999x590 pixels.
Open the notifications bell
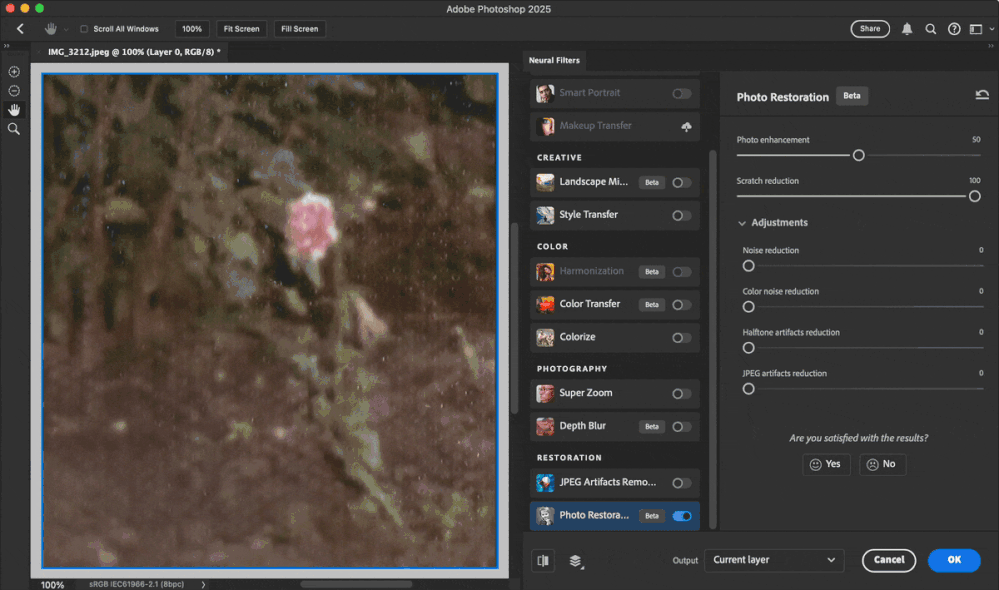tap(907, 29)
